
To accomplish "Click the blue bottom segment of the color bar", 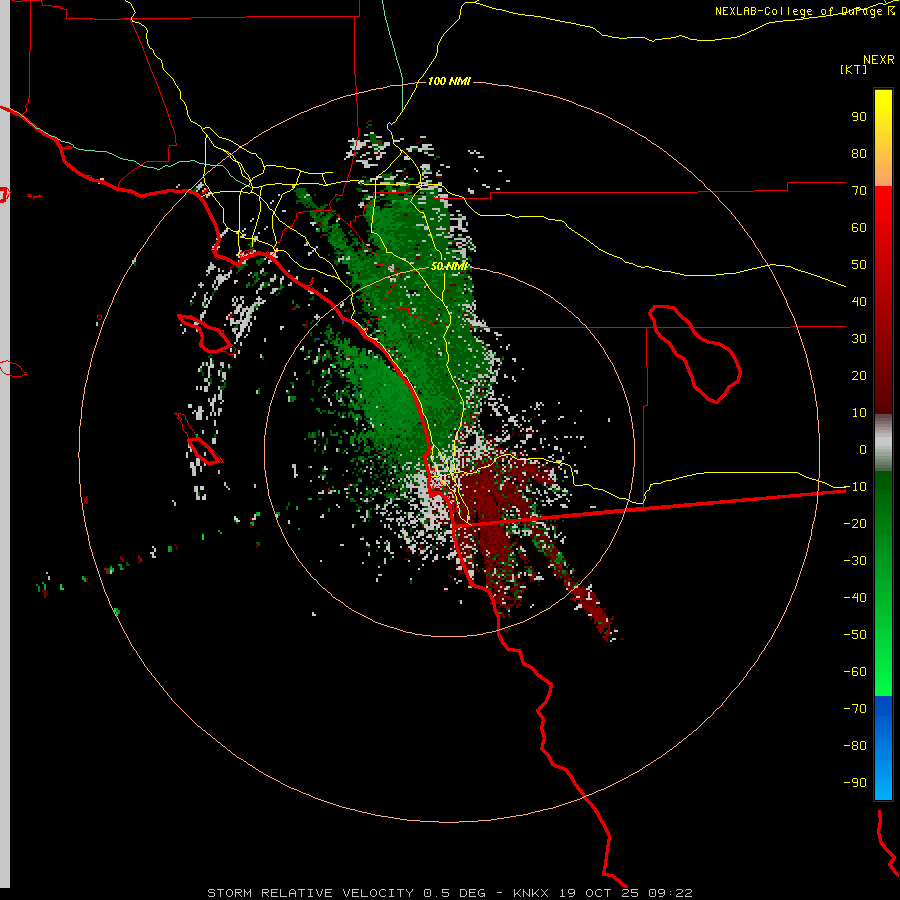I will [x=883, y=748].
